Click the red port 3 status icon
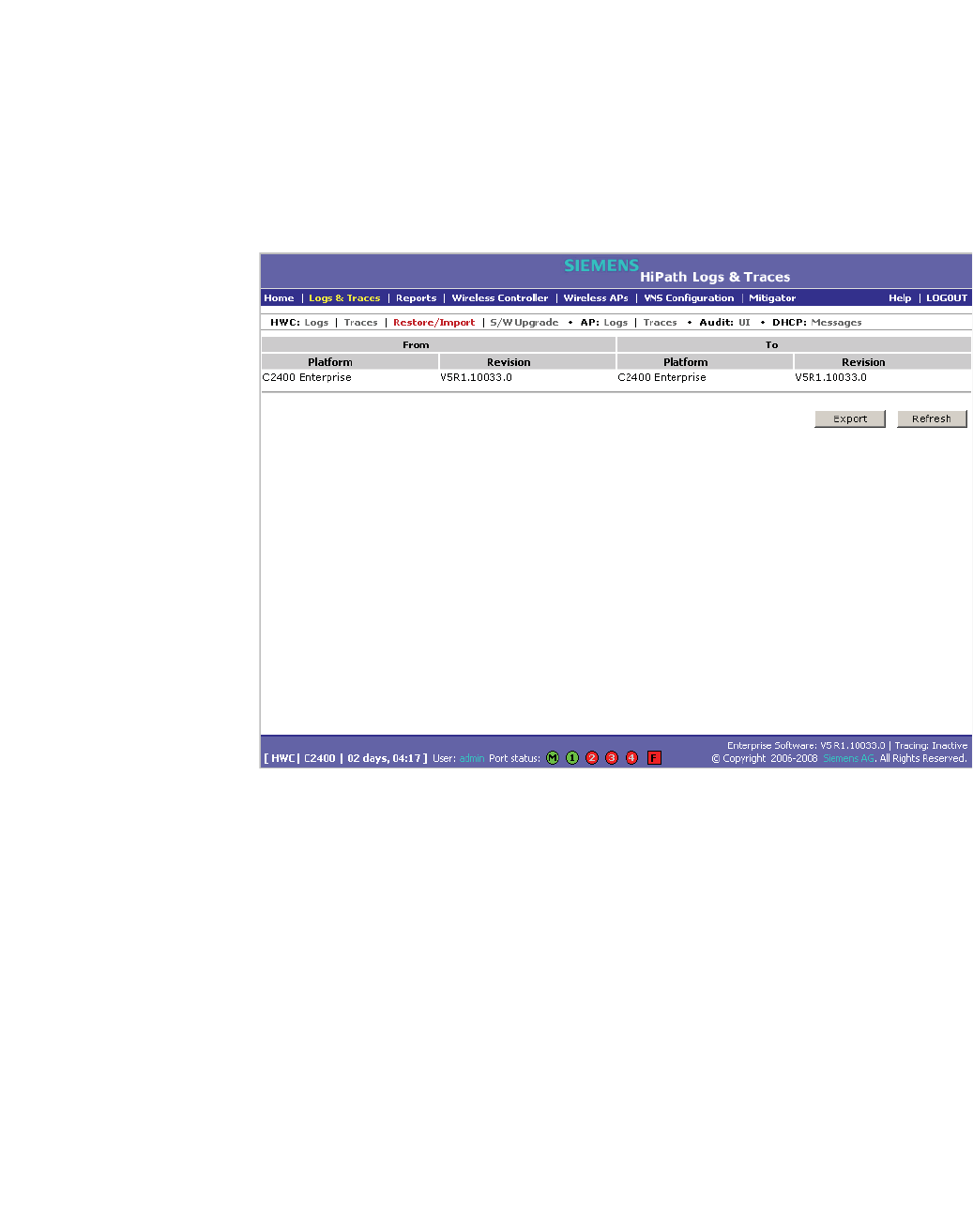 point(612,758)
